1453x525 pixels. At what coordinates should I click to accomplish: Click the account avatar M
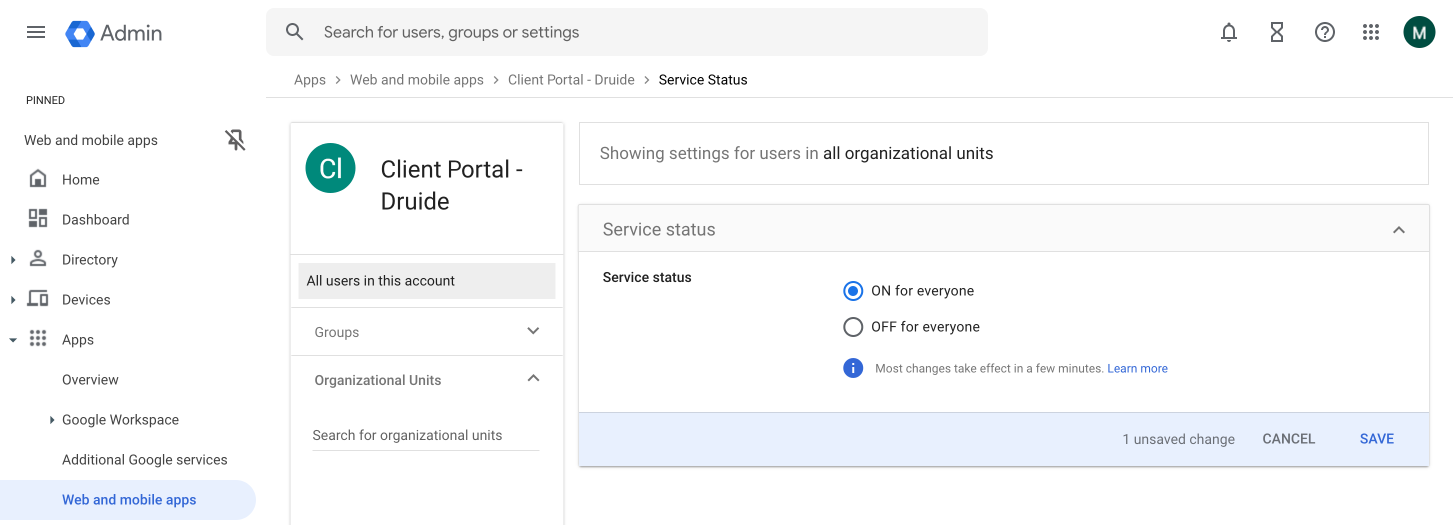point(1419,32)
